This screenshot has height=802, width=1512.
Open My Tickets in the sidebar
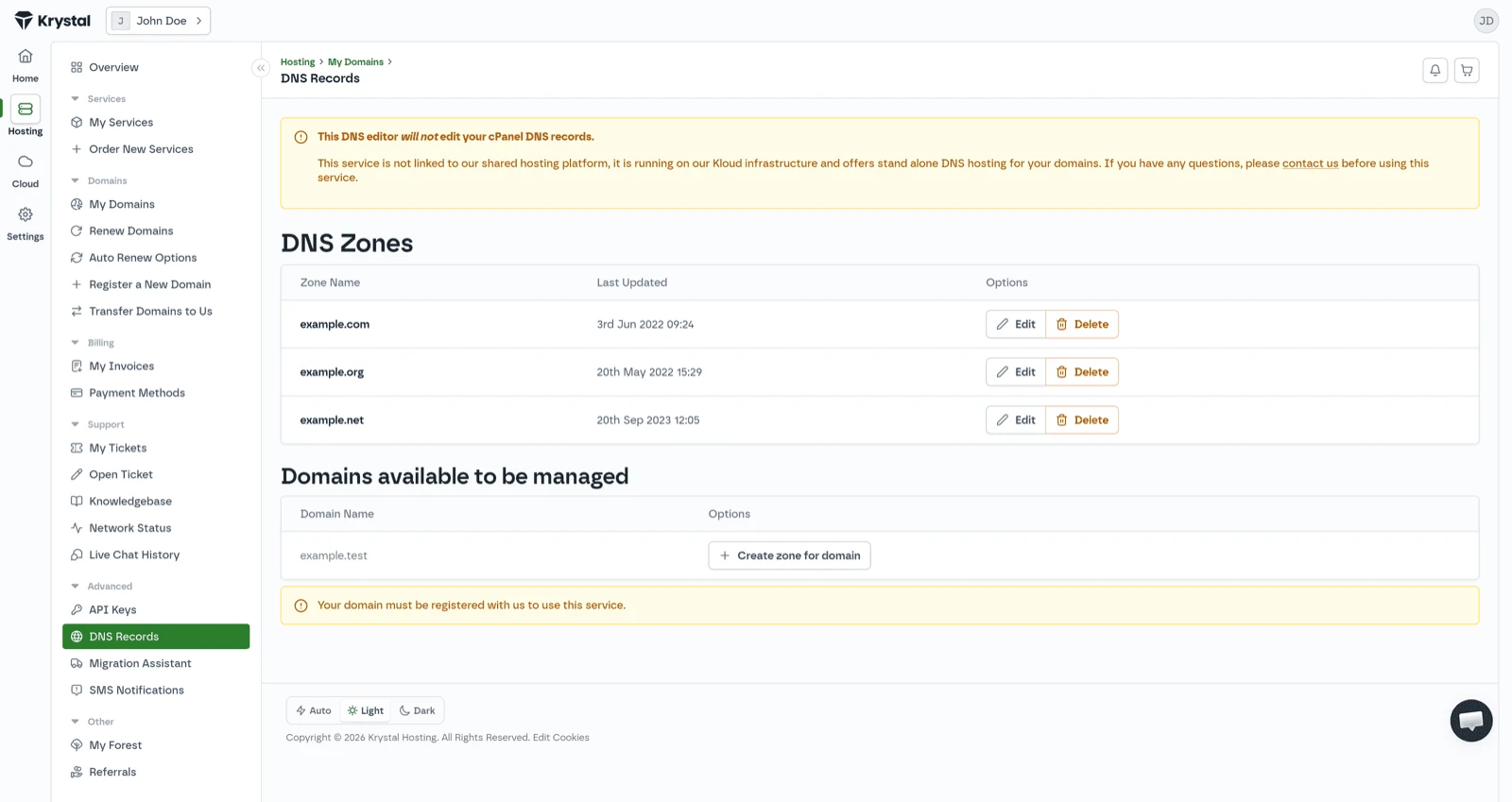tap(156, 448)
